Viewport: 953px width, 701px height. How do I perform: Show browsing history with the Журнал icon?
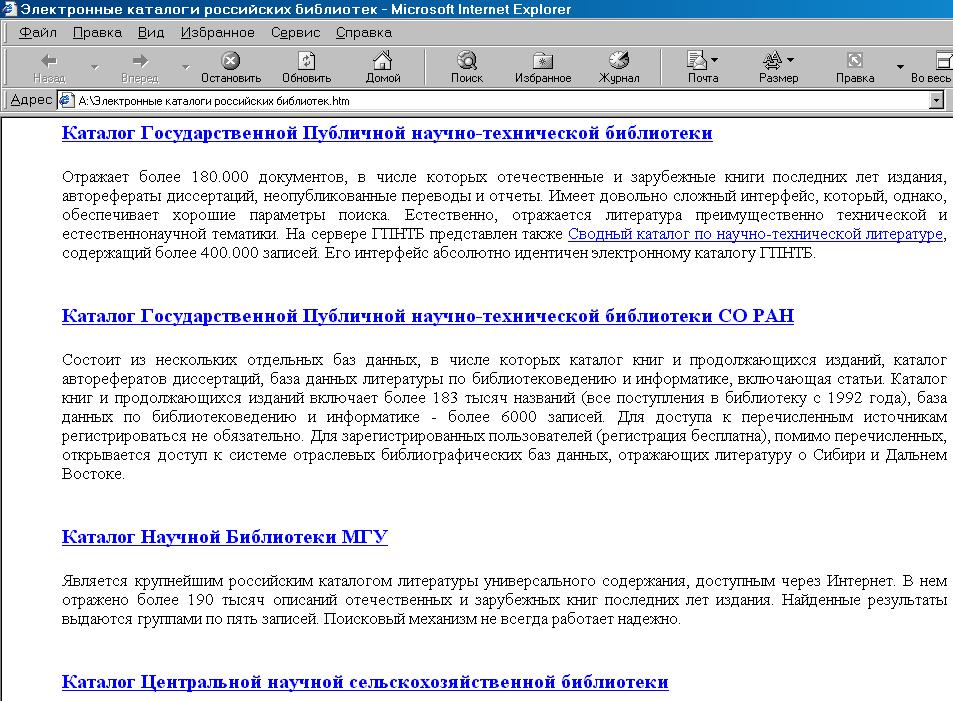[618, 66]
